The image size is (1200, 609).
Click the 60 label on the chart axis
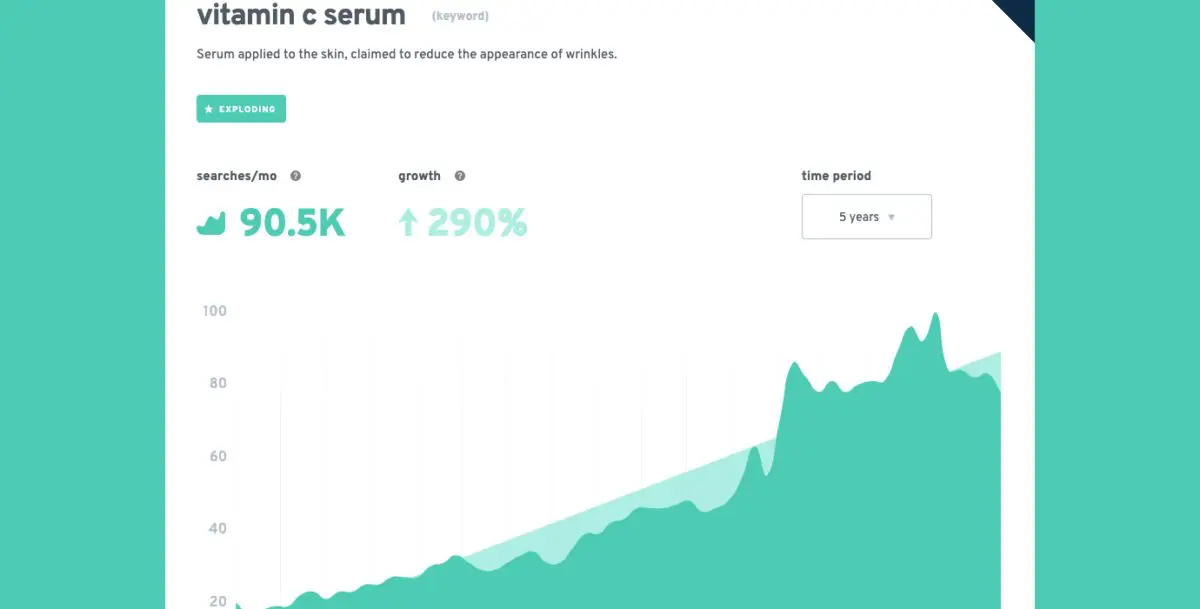(x=217, y=457)
